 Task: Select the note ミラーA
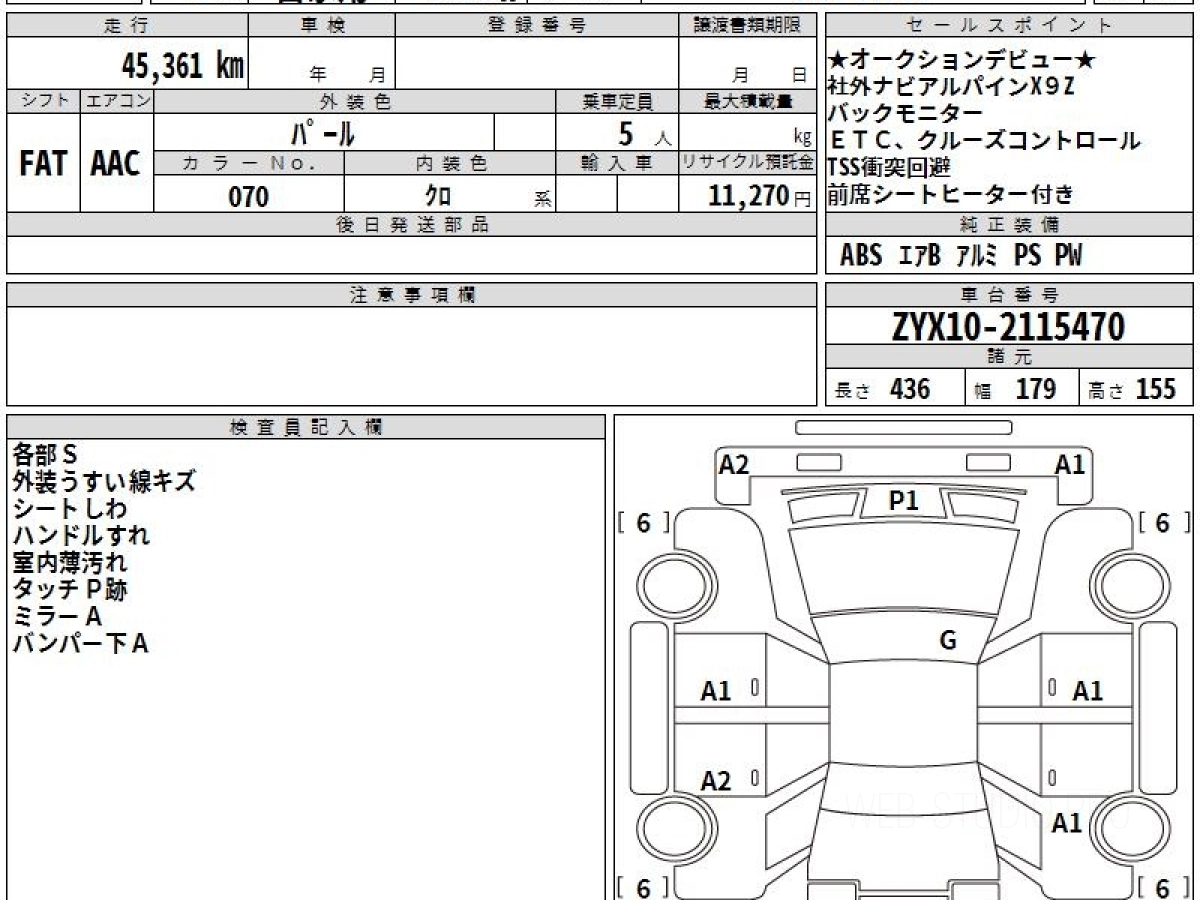[57, 616]
